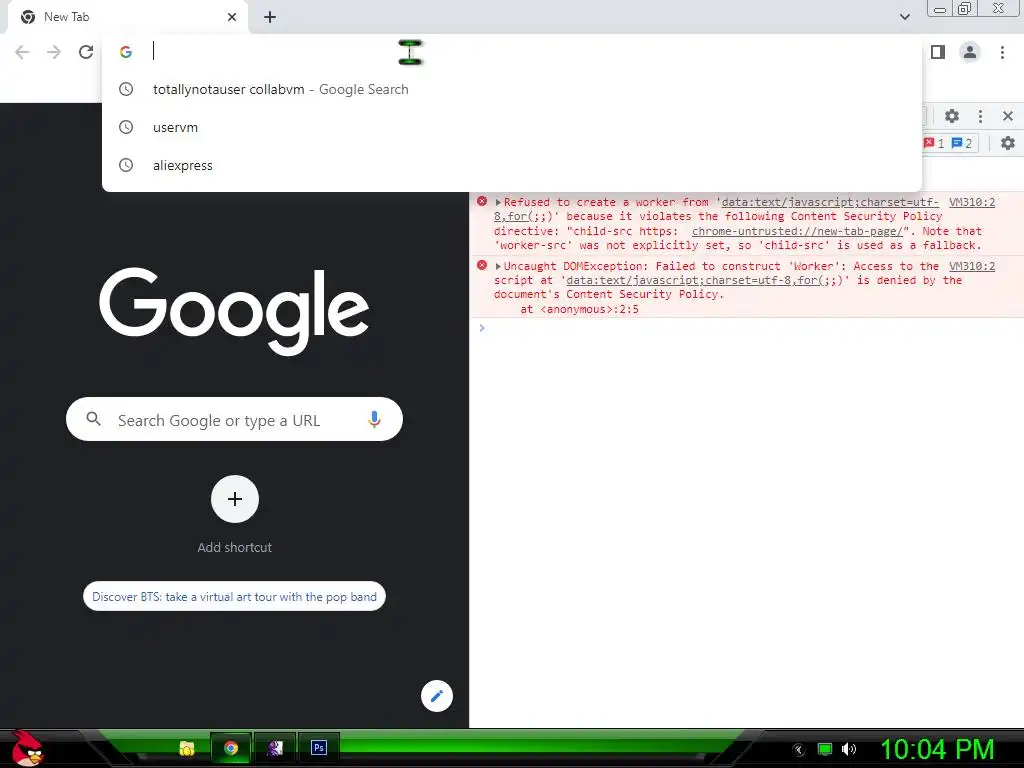Open the tab search chevron dropdown
Image resolution: width=1024 pixels, height=768 pixels.
coord(904,17)
